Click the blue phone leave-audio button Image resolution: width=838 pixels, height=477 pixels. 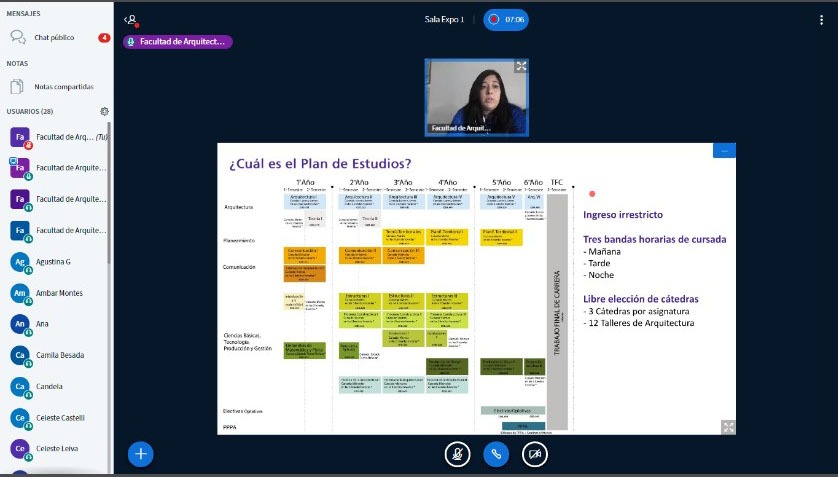pos(497,454)
